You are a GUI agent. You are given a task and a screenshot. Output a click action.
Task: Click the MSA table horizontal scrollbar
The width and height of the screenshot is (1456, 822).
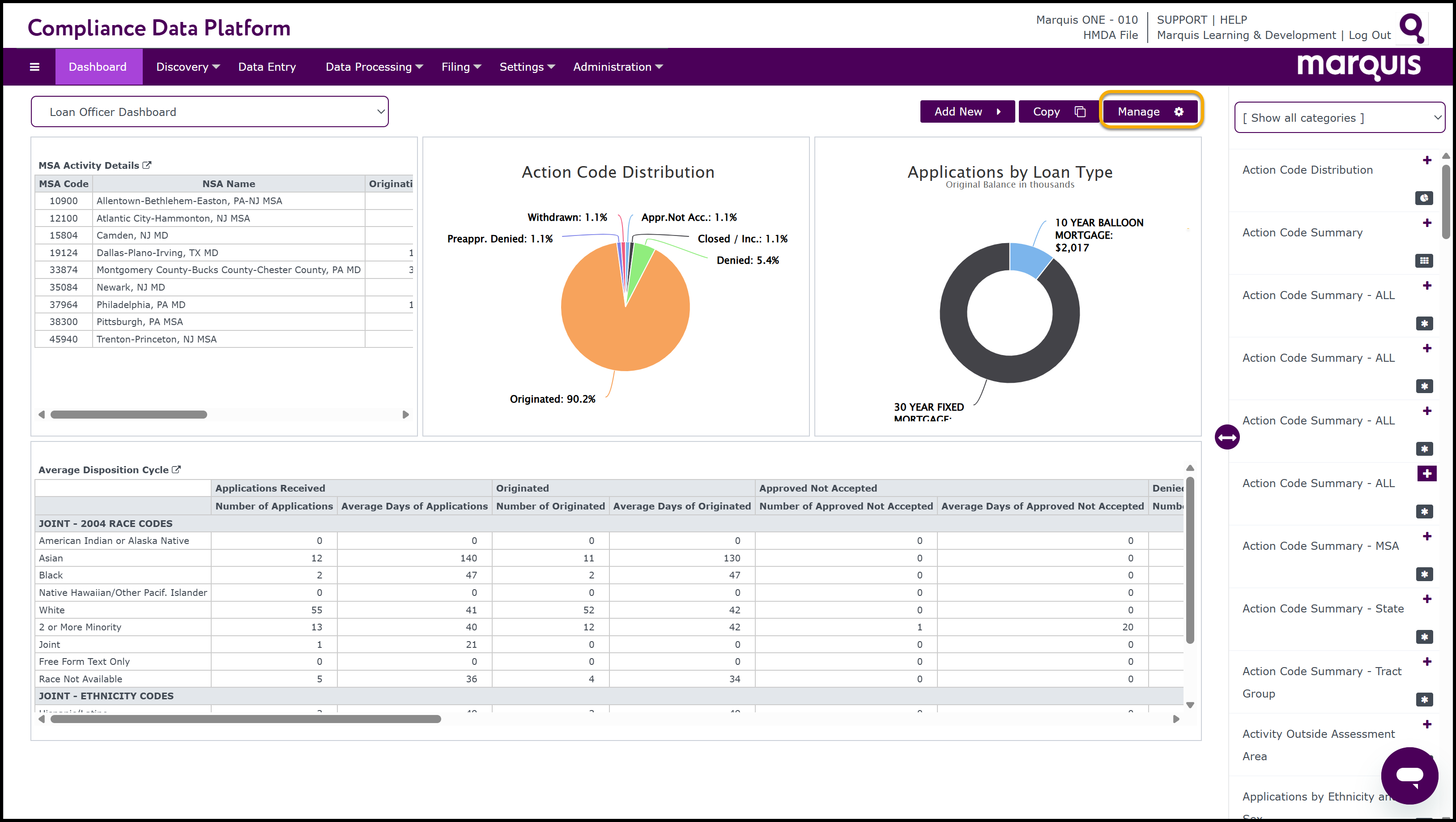click(x=129, y=415)
